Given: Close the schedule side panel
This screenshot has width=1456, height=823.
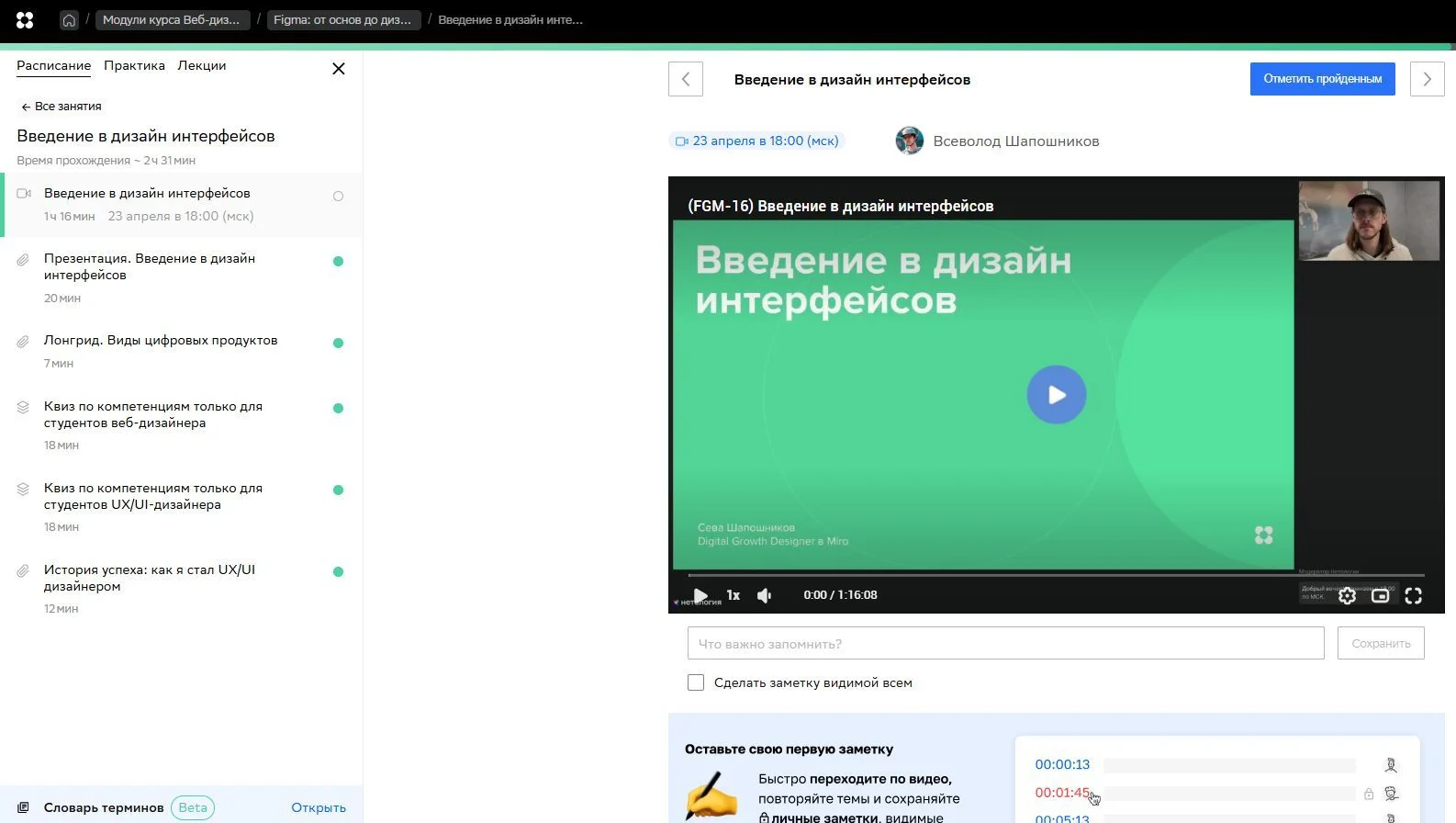Looking at the screenshot, I should click(x=338, y=68).
